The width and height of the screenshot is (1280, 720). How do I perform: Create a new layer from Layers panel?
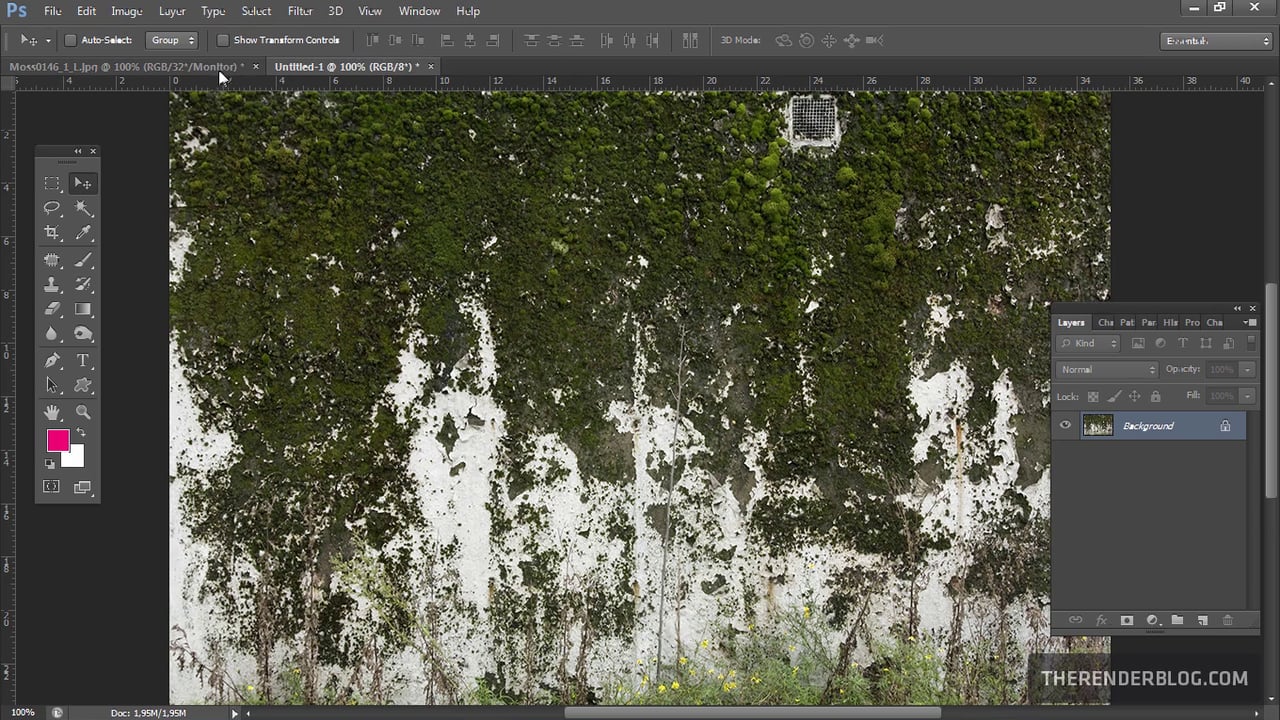click(1202, 620)
